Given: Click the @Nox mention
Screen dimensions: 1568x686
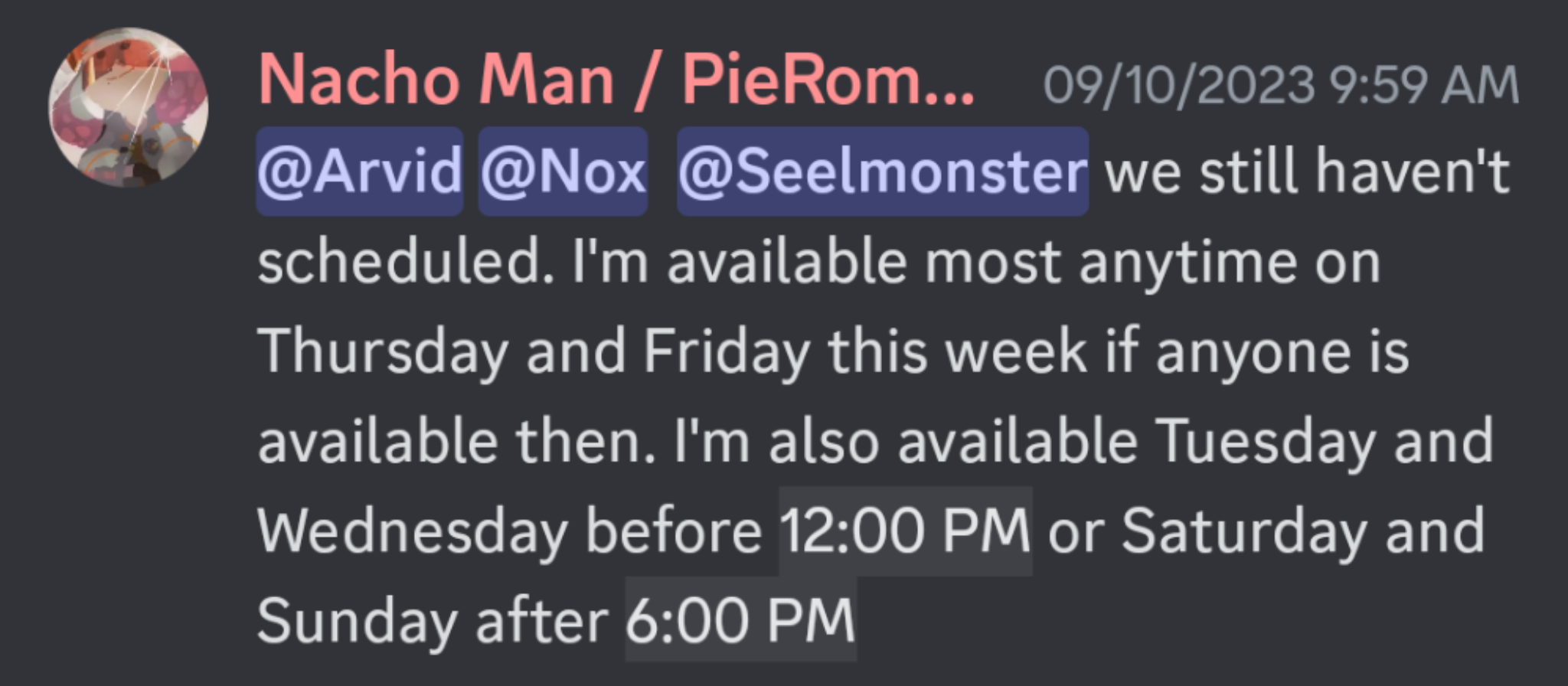Looking at the screenshot, I should pos(563,171).
